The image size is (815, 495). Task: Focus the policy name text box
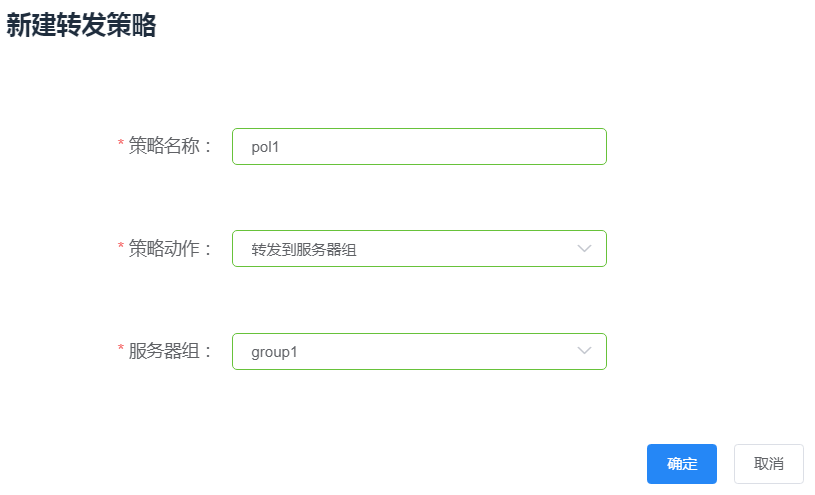coord(419,146)
